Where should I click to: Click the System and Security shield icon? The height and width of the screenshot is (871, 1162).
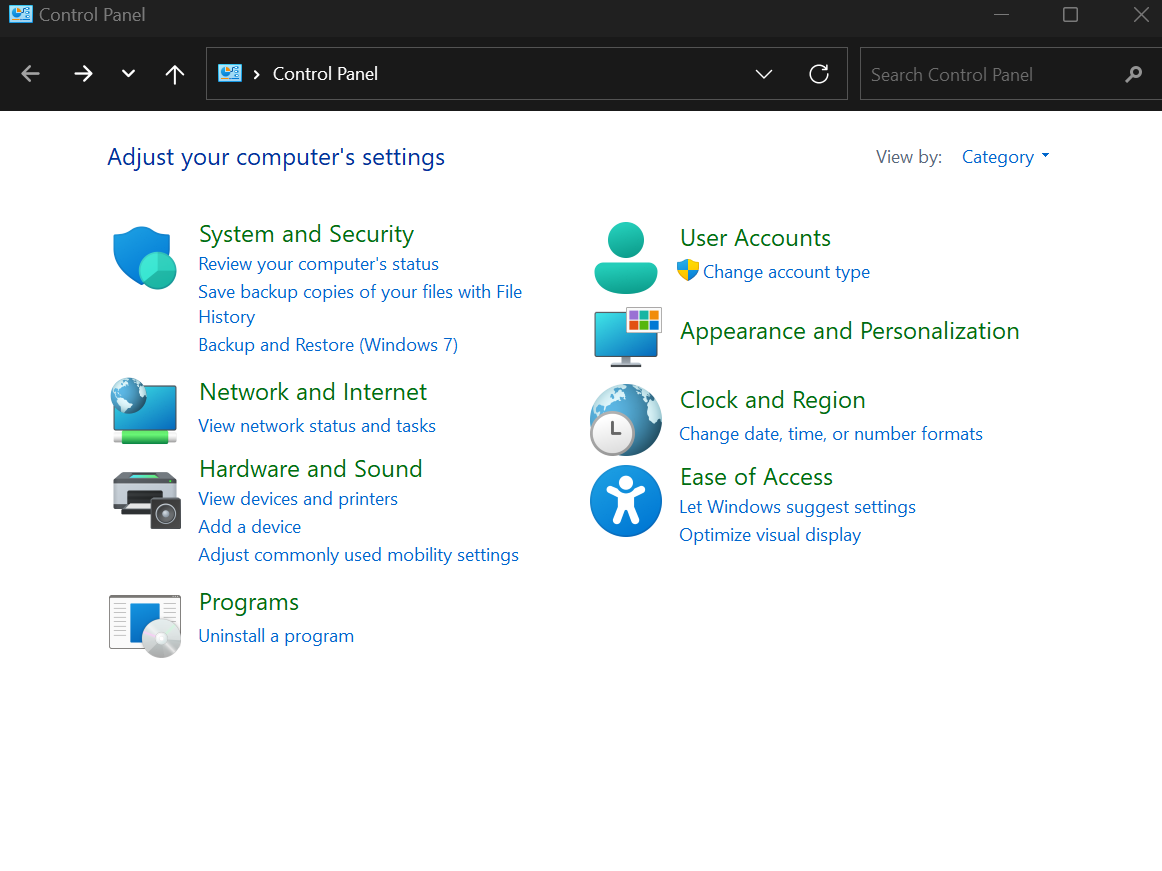point(144,257)
